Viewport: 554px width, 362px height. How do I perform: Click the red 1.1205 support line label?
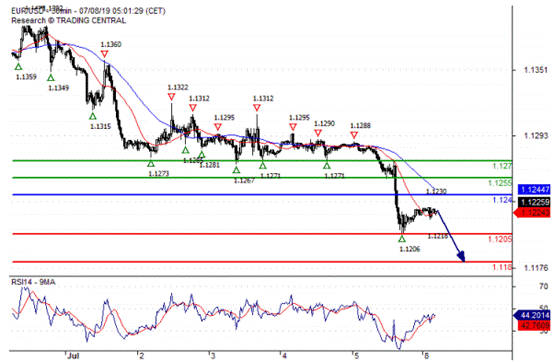click(x=500, y=239)
